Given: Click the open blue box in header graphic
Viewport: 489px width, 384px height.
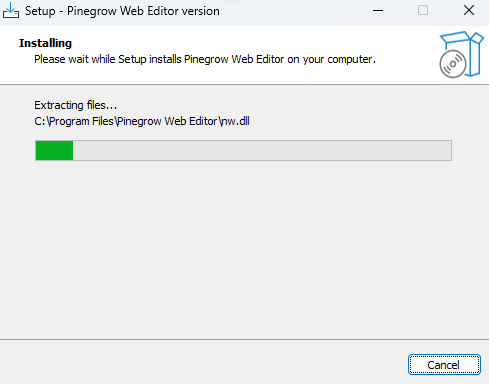Looking at the screenshot, I should (x=467, y=50).
